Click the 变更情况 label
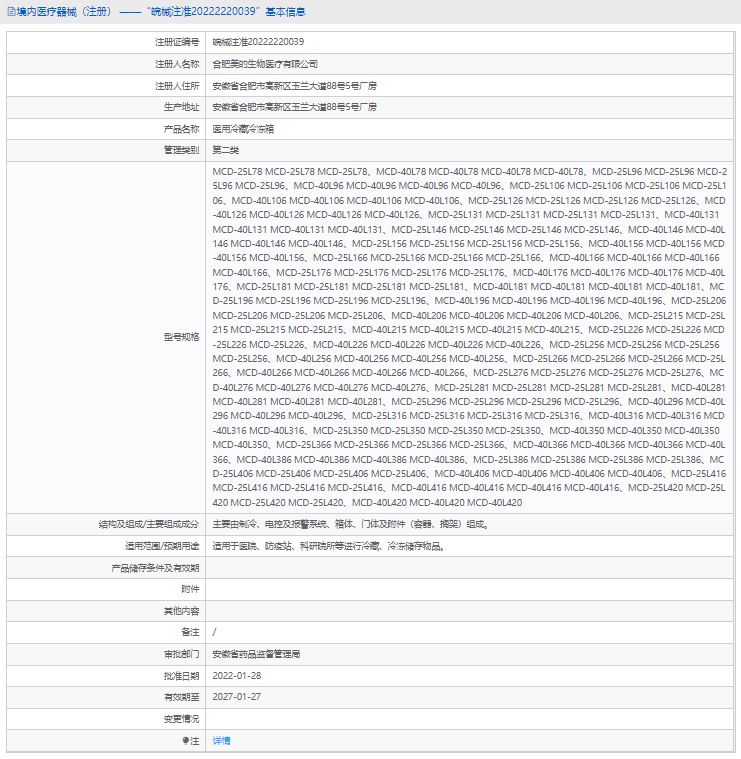 coord(181,719)
